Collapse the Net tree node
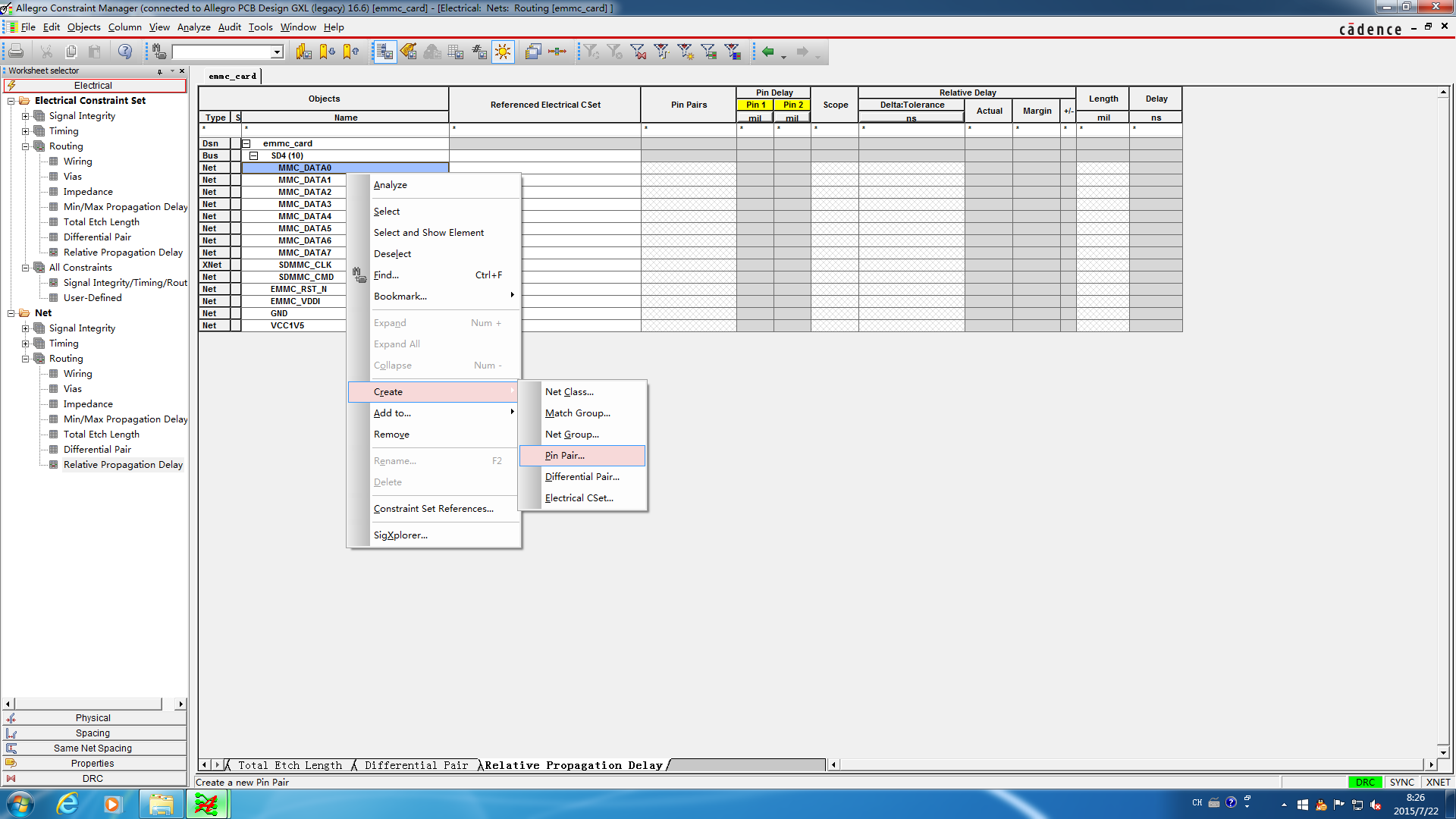 tap(11, 313)
